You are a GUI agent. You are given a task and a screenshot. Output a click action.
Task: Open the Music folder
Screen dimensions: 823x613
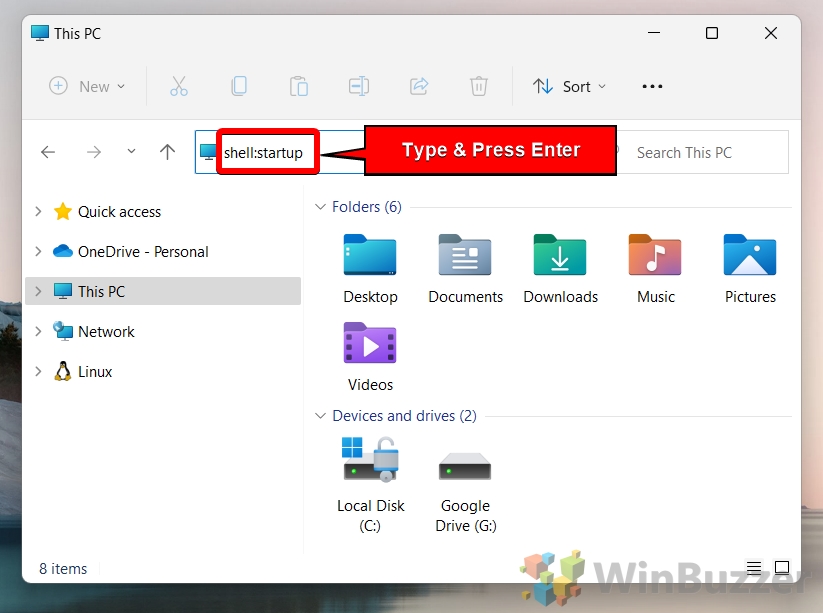click(x=655, y=268)
